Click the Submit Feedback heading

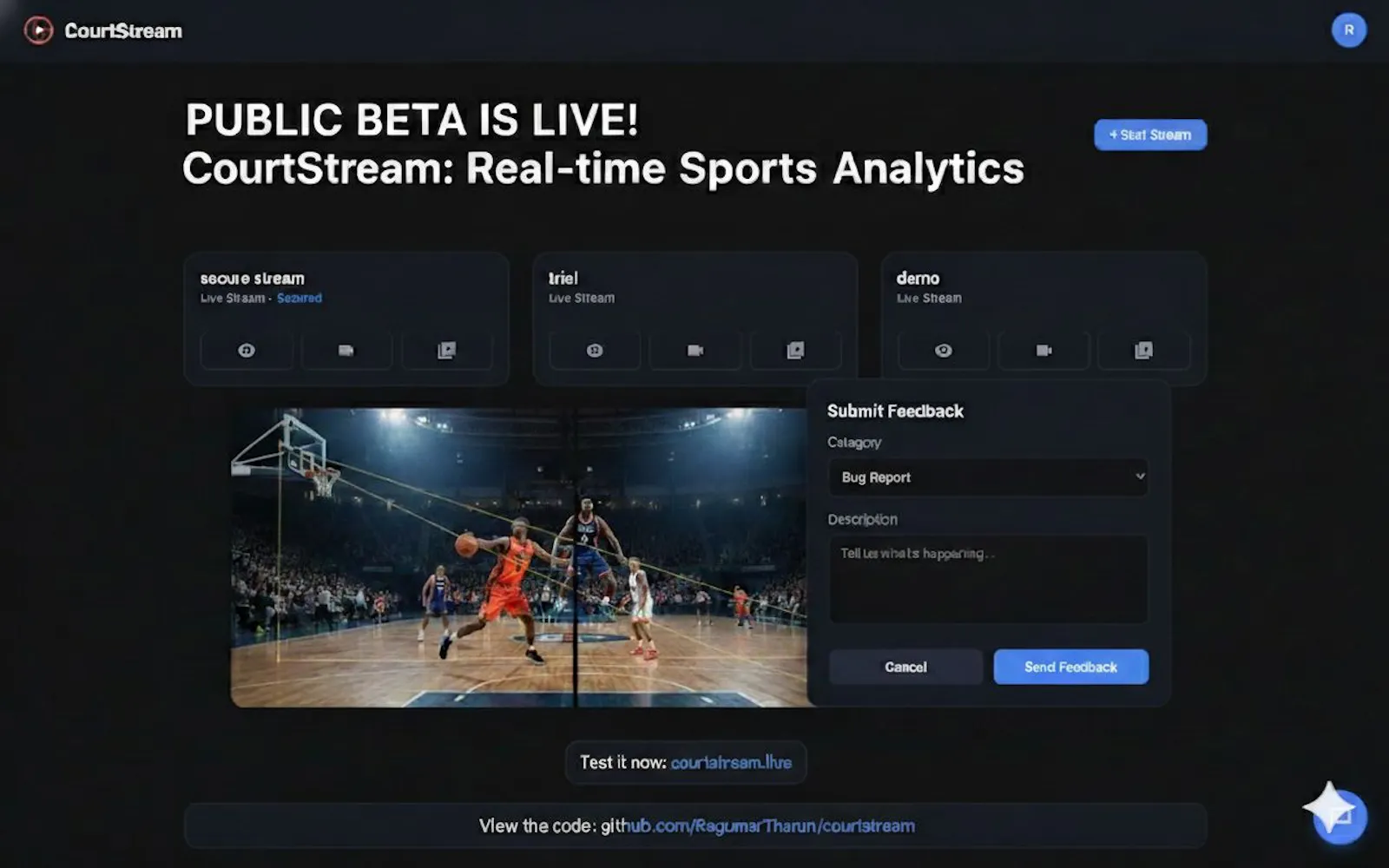click(895, 411)
